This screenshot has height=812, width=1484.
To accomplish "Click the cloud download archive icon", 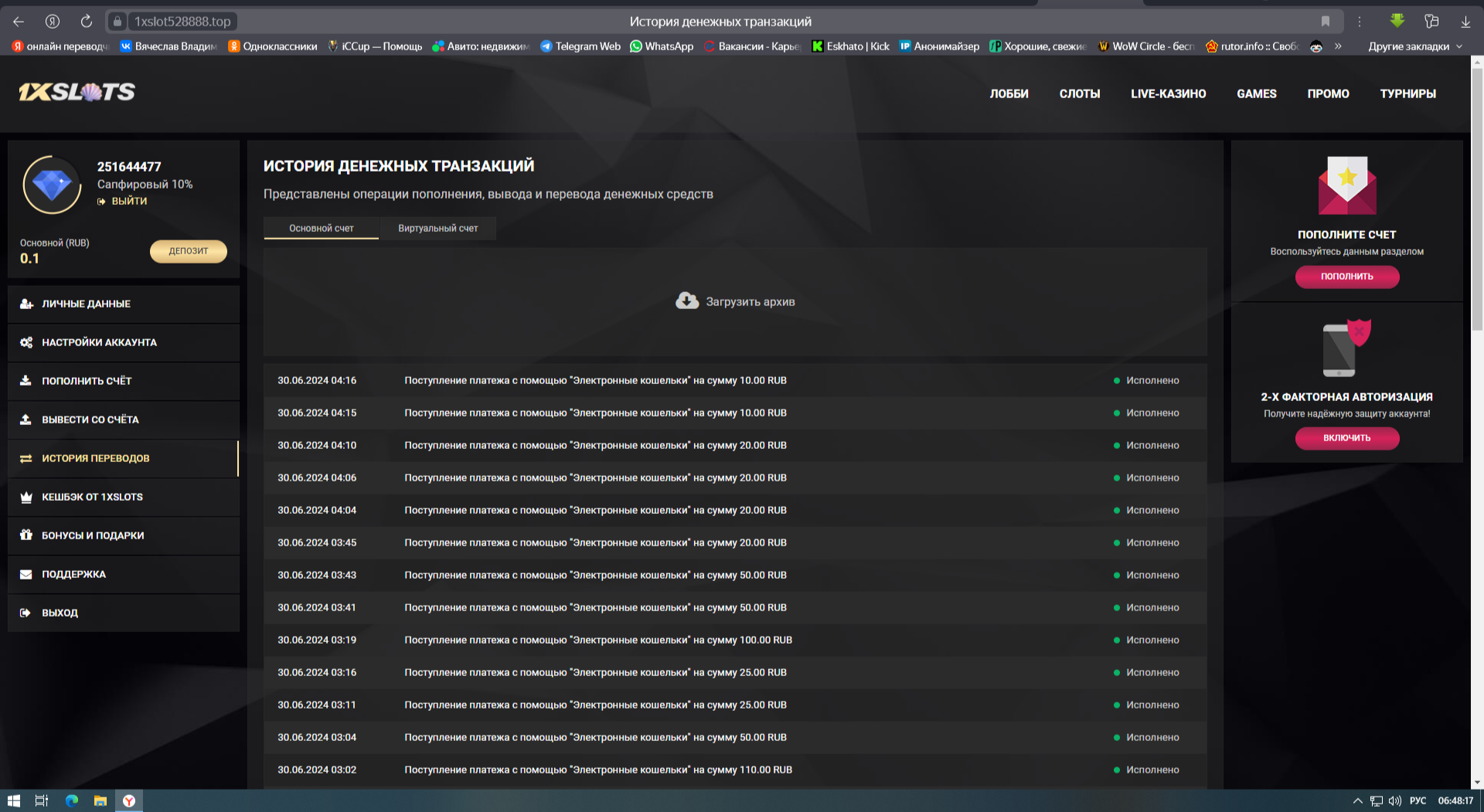I will pyautogui.click(x=686, y=301).
